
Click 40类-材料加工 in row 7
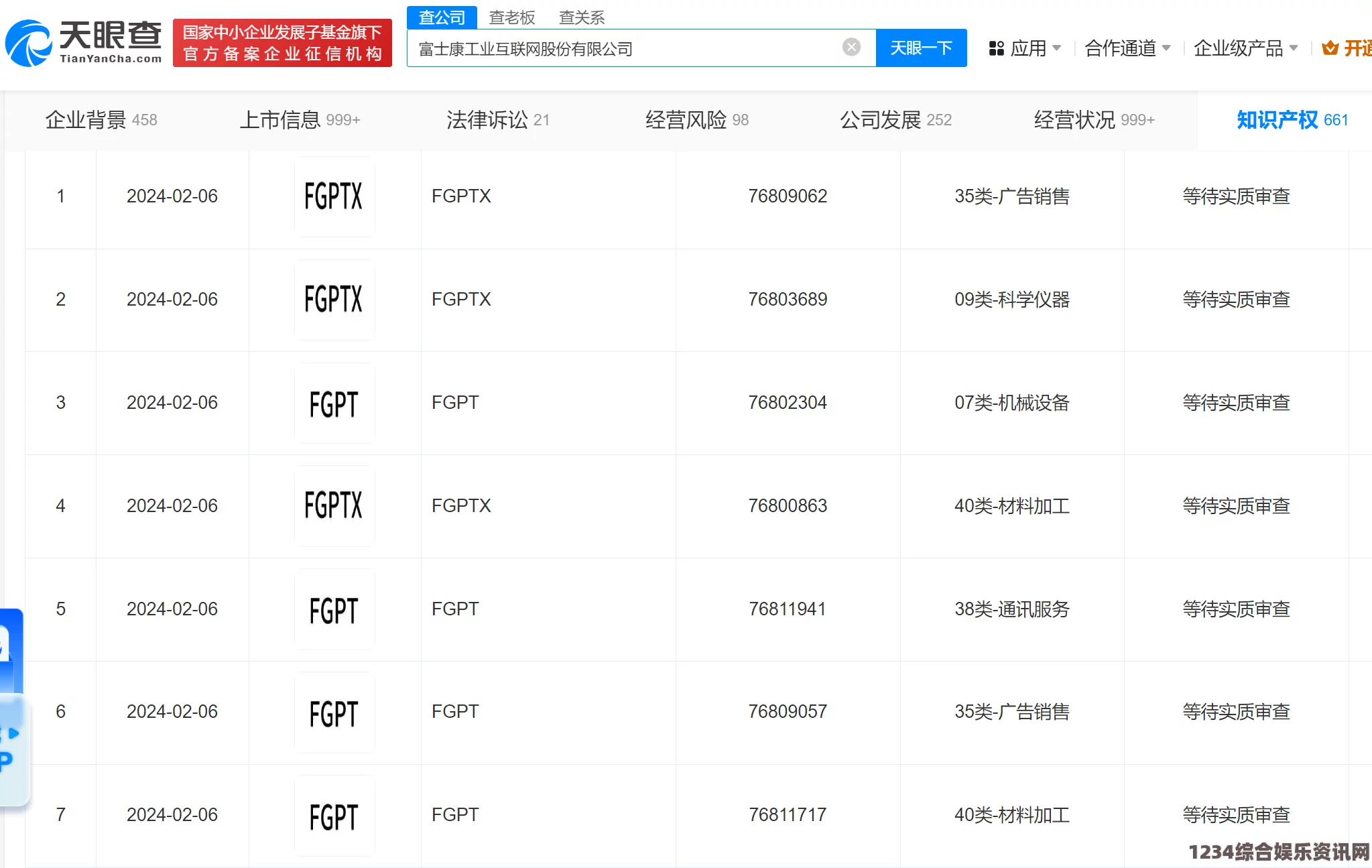(x=1012, y=815)
